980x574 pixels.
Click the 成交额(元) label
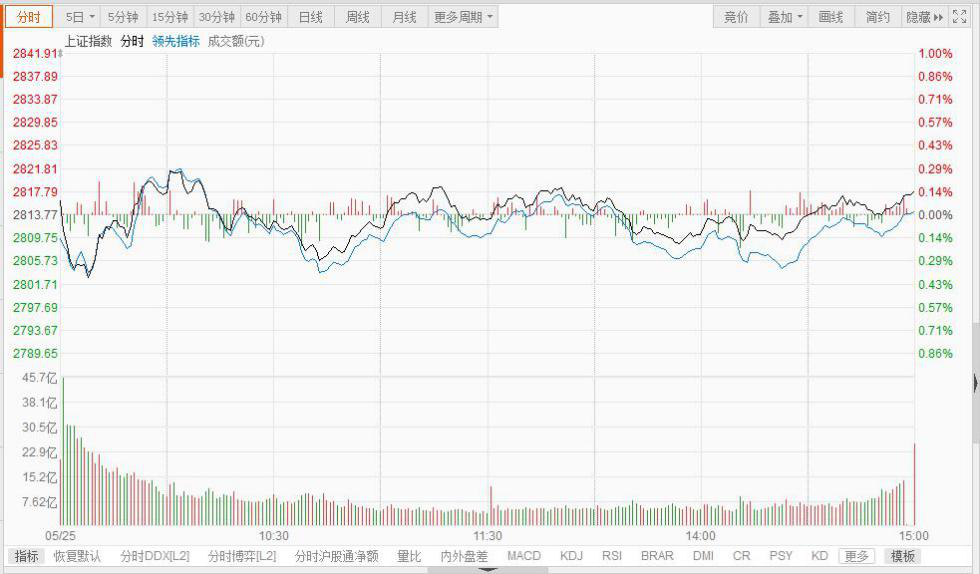tap(236, 41)
